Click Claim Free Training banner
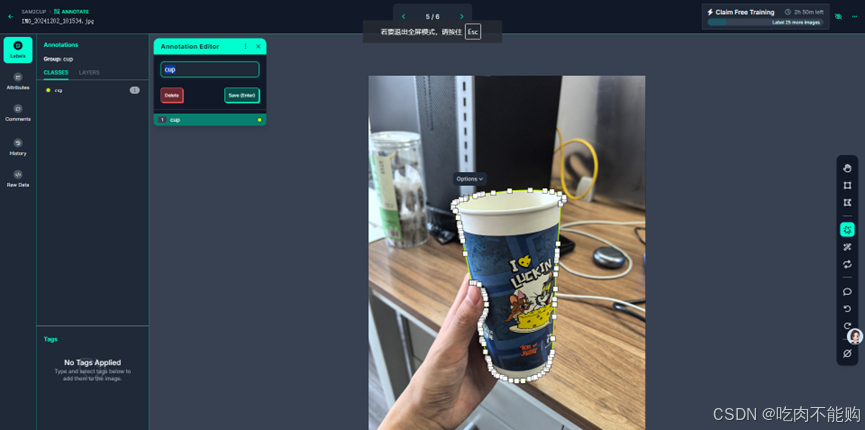Screen dimensions: 865x430 click(x=765, y=17)
